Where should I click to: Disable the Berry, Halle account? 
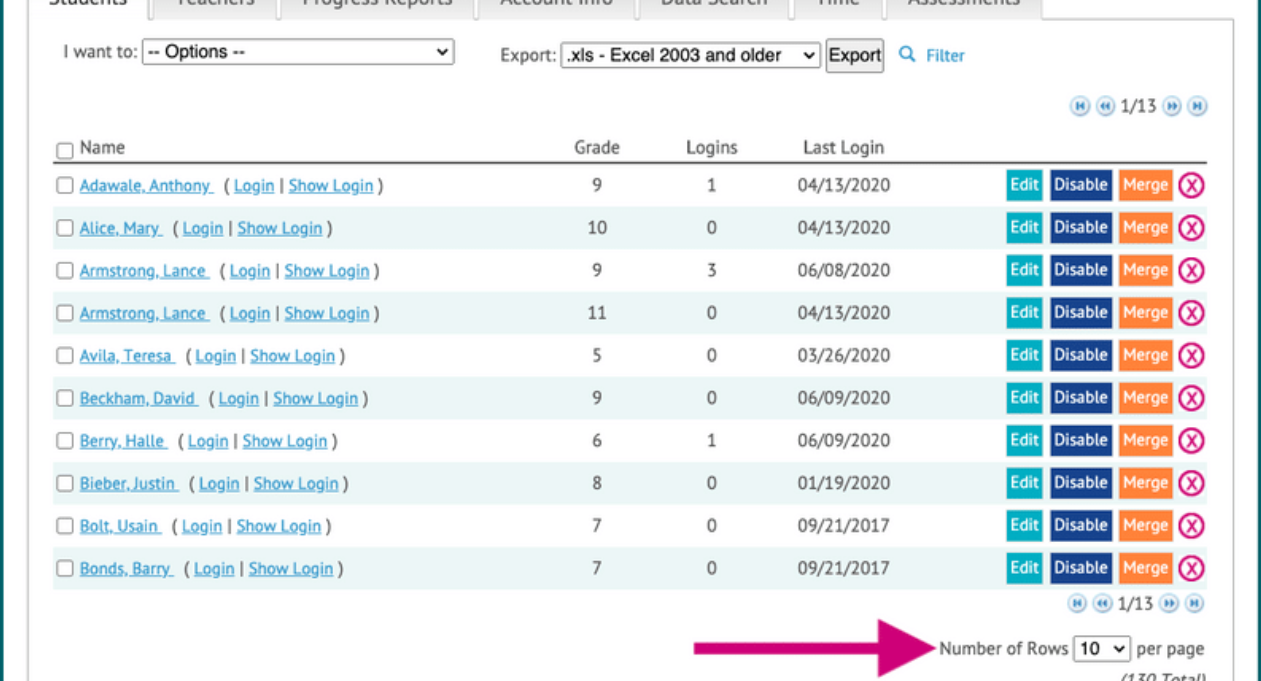point(1081,440)
